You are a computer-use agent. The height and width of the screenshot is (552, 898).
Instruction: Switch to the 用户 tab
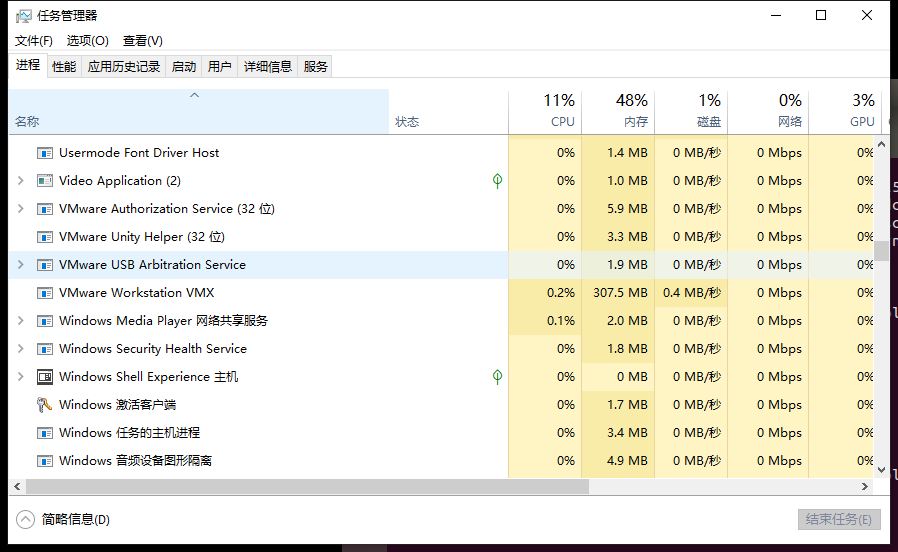point(220,66)
